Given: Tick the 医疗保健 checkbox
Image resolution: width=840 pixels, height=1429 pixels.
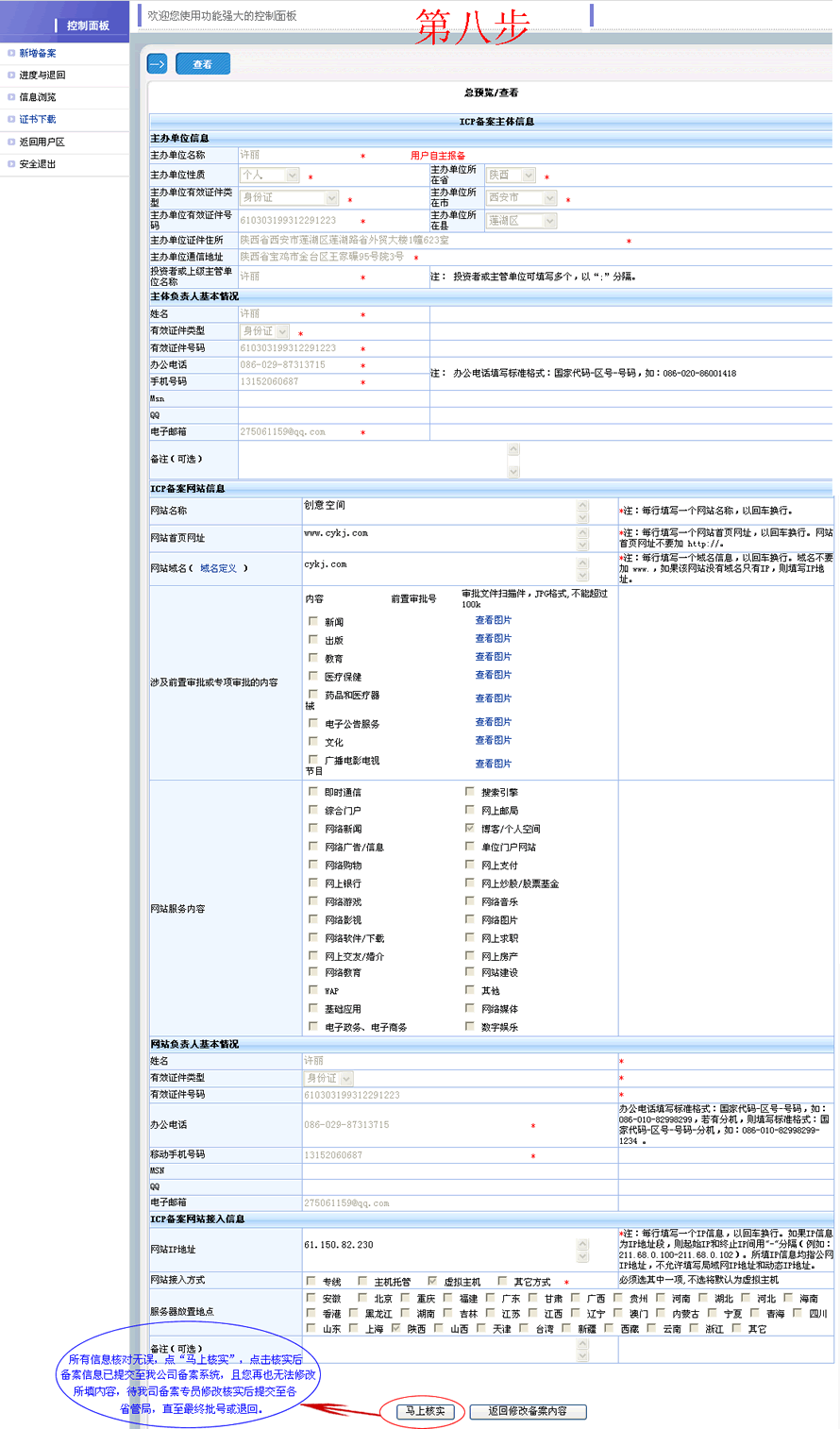Looking at the screenshot, I should tap(313, 676).
